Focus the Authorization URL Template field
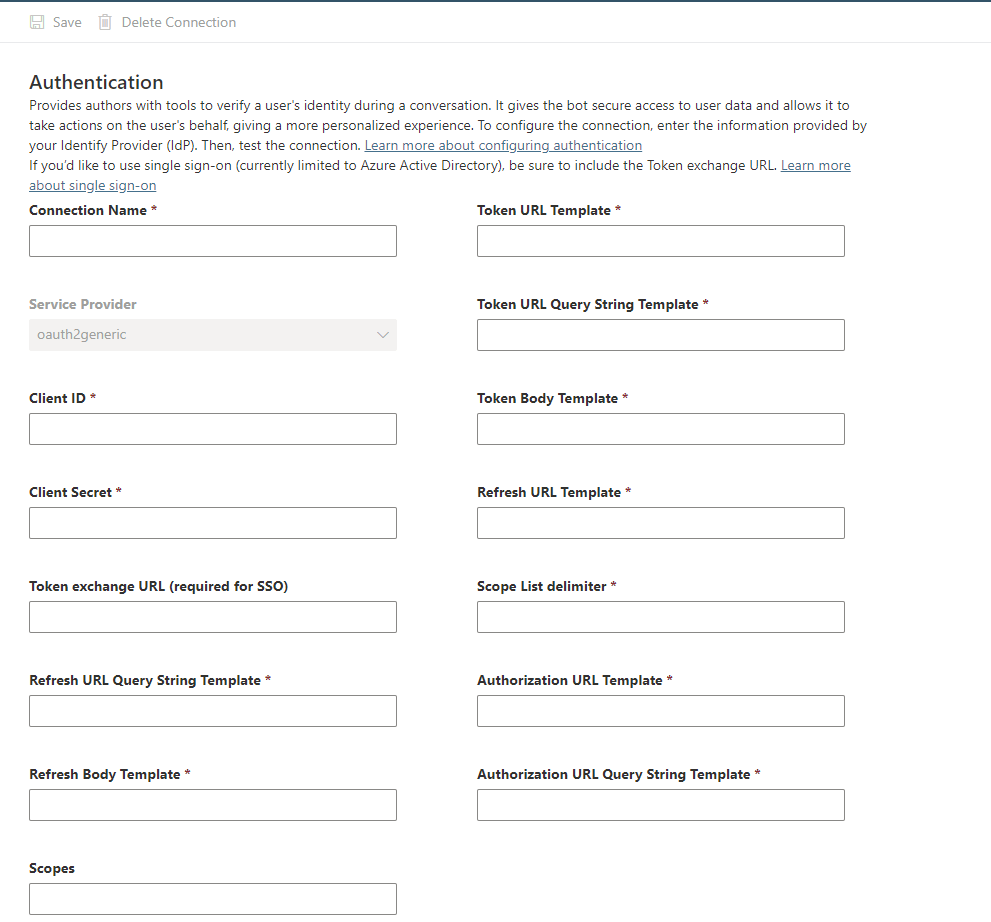The width and height of the screenshot is (991, 922). [660, 711]
